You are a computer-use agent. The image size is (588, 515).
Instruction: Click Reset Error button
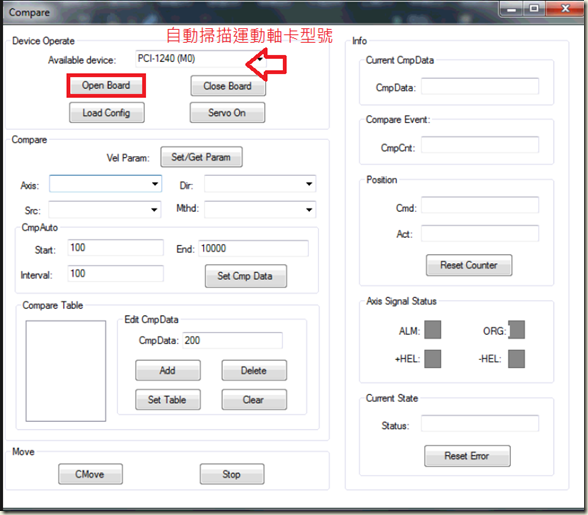(467, 456)
